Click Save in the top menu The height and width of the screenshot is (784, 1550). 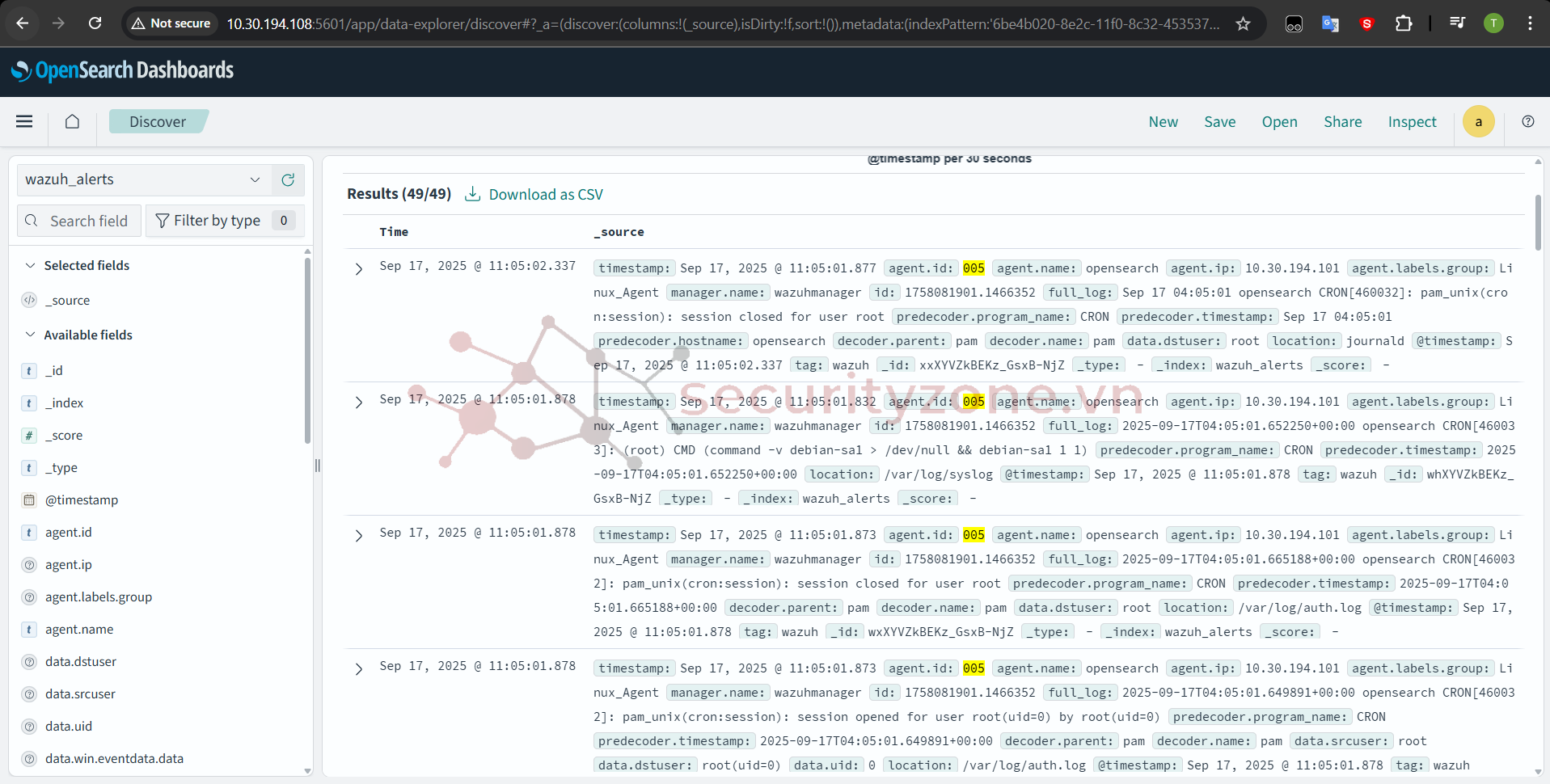tap(1219, 121)
